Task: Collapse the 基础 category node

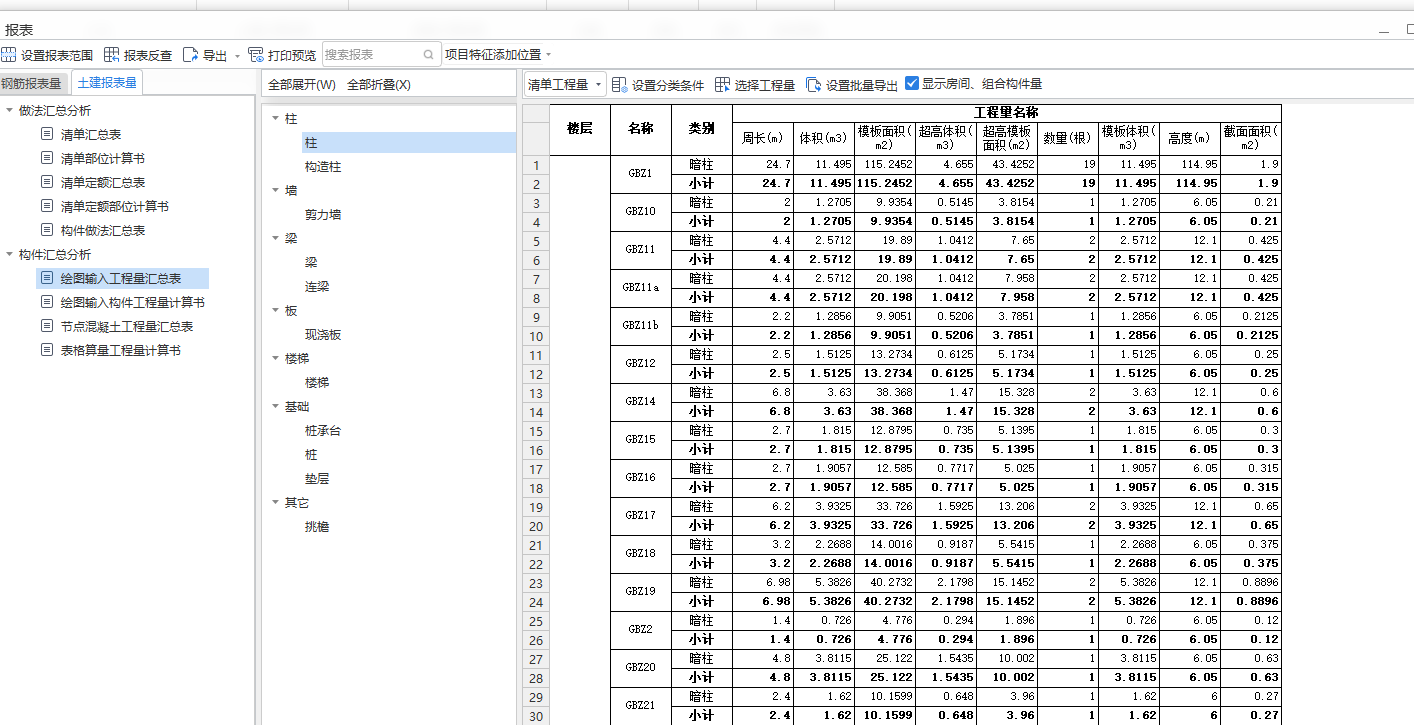Action: pos(275,406)
